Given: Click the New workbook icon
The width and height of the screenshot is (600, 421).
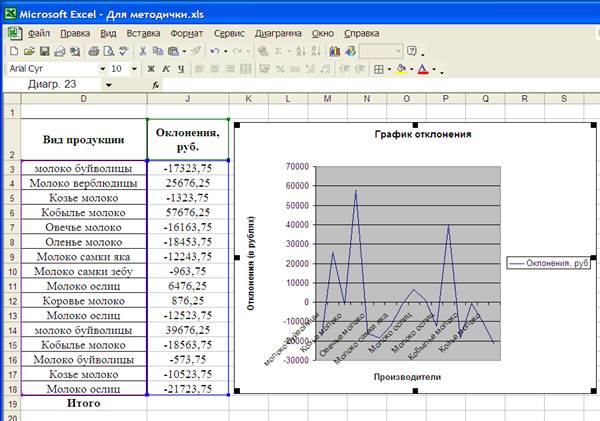Looking at the screenshot, I should click(14, 51).
